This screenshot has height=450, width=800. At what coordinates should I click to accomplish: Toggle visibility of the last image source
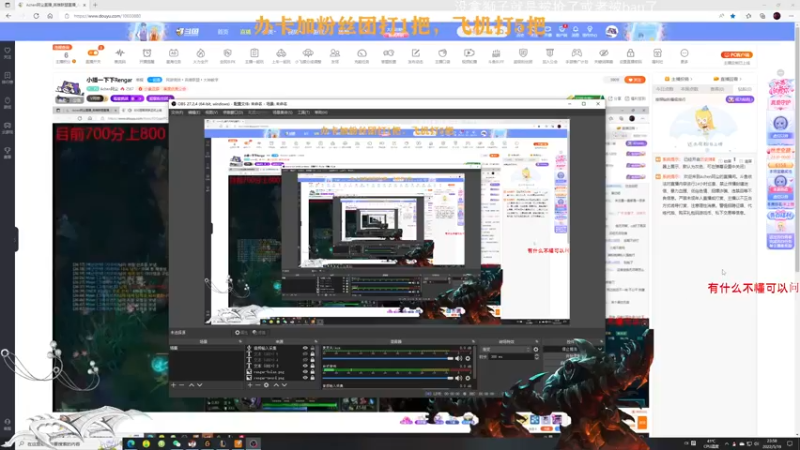305,378
